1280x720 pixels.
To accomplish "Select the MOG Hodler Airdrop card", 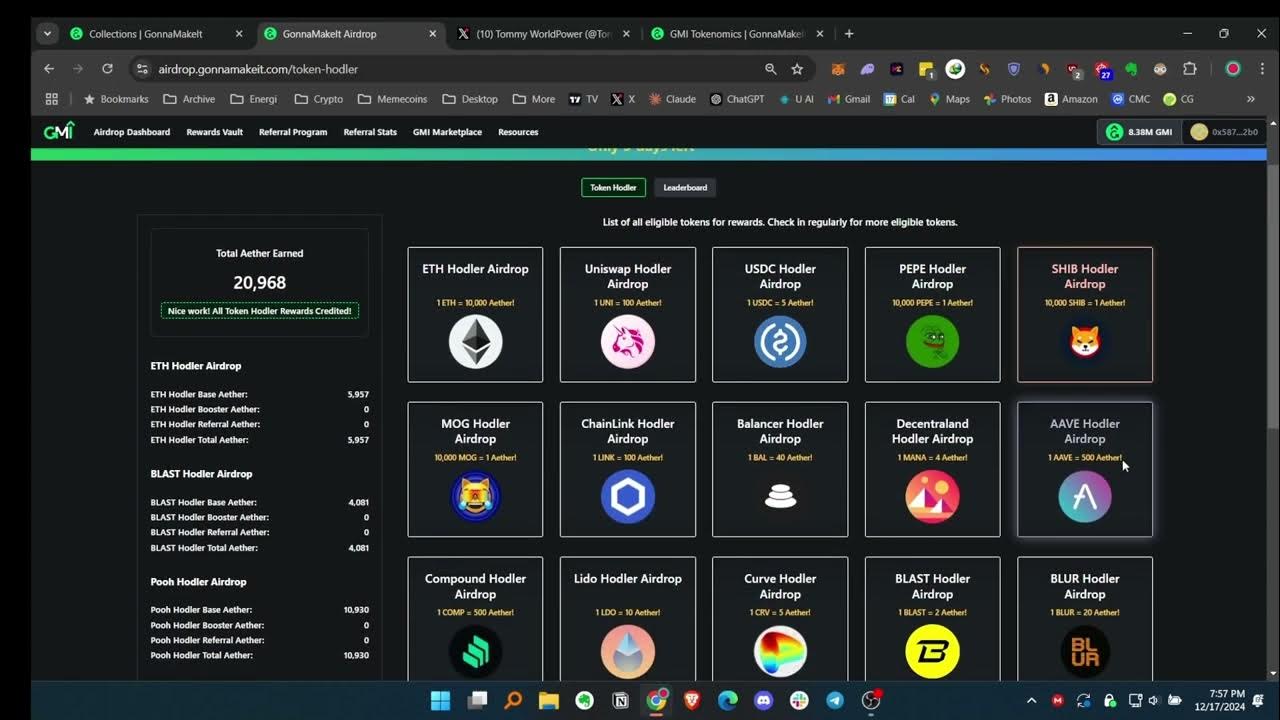I will tap(475, 469).
